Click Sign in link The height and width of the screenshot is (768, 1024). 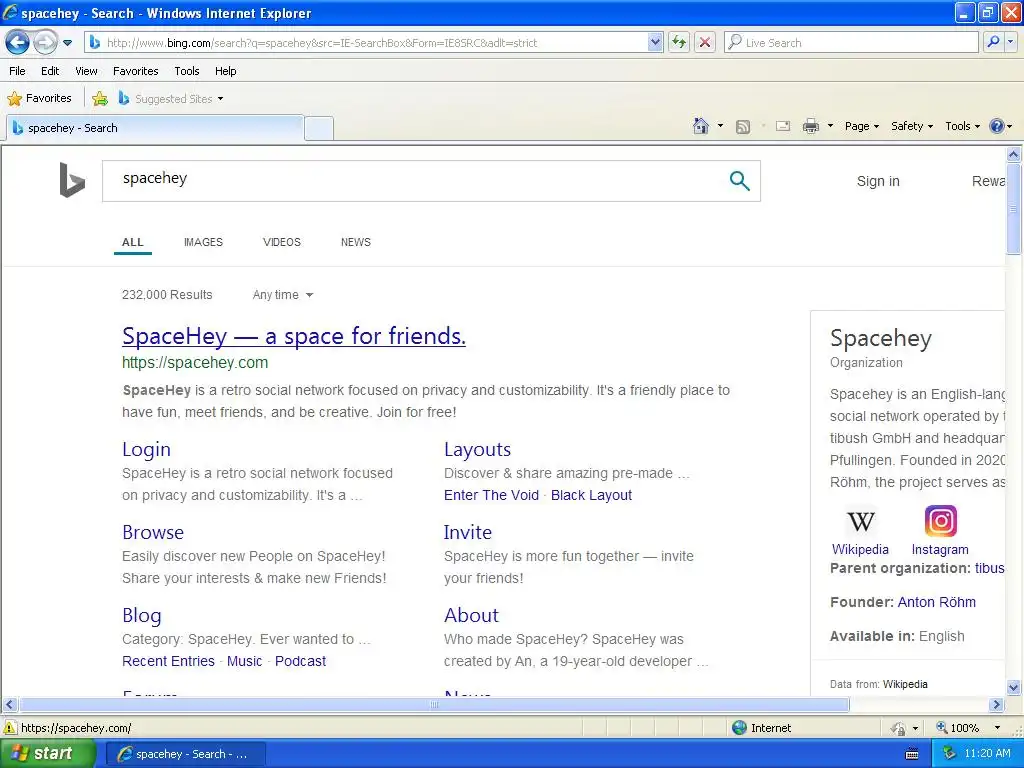[878, 182]
